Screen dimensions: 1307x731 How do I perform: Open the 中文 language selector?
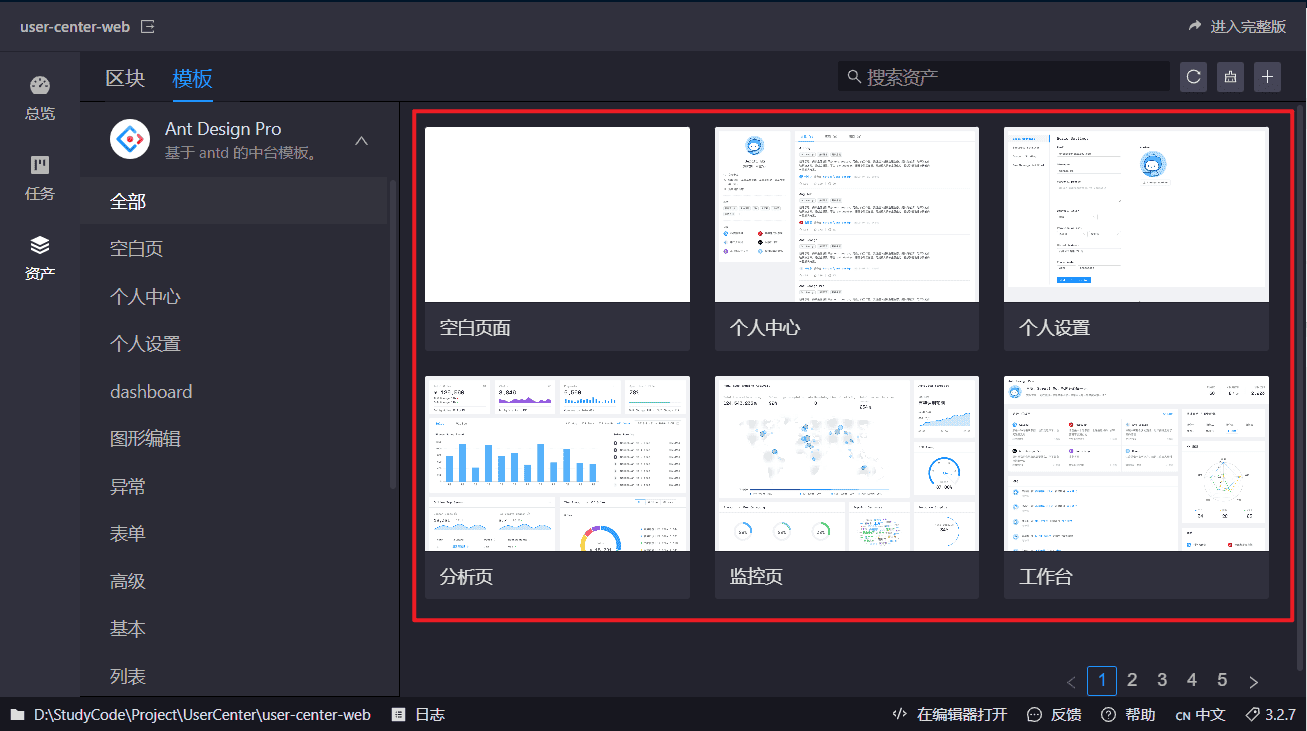(x=1200, y=714)
